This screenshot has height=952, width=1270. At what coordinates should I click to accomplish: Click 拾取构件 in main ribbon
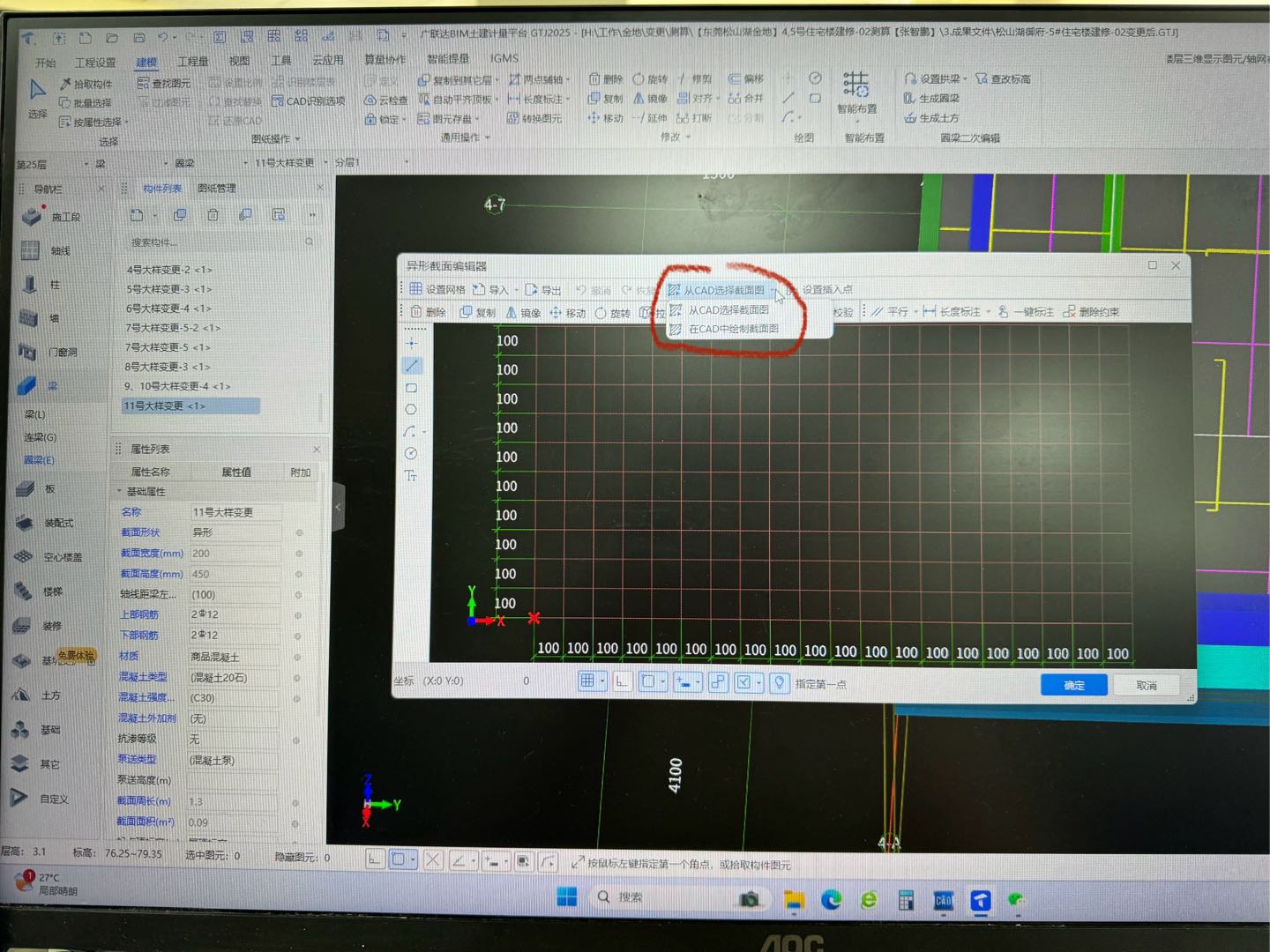(86, 84)
